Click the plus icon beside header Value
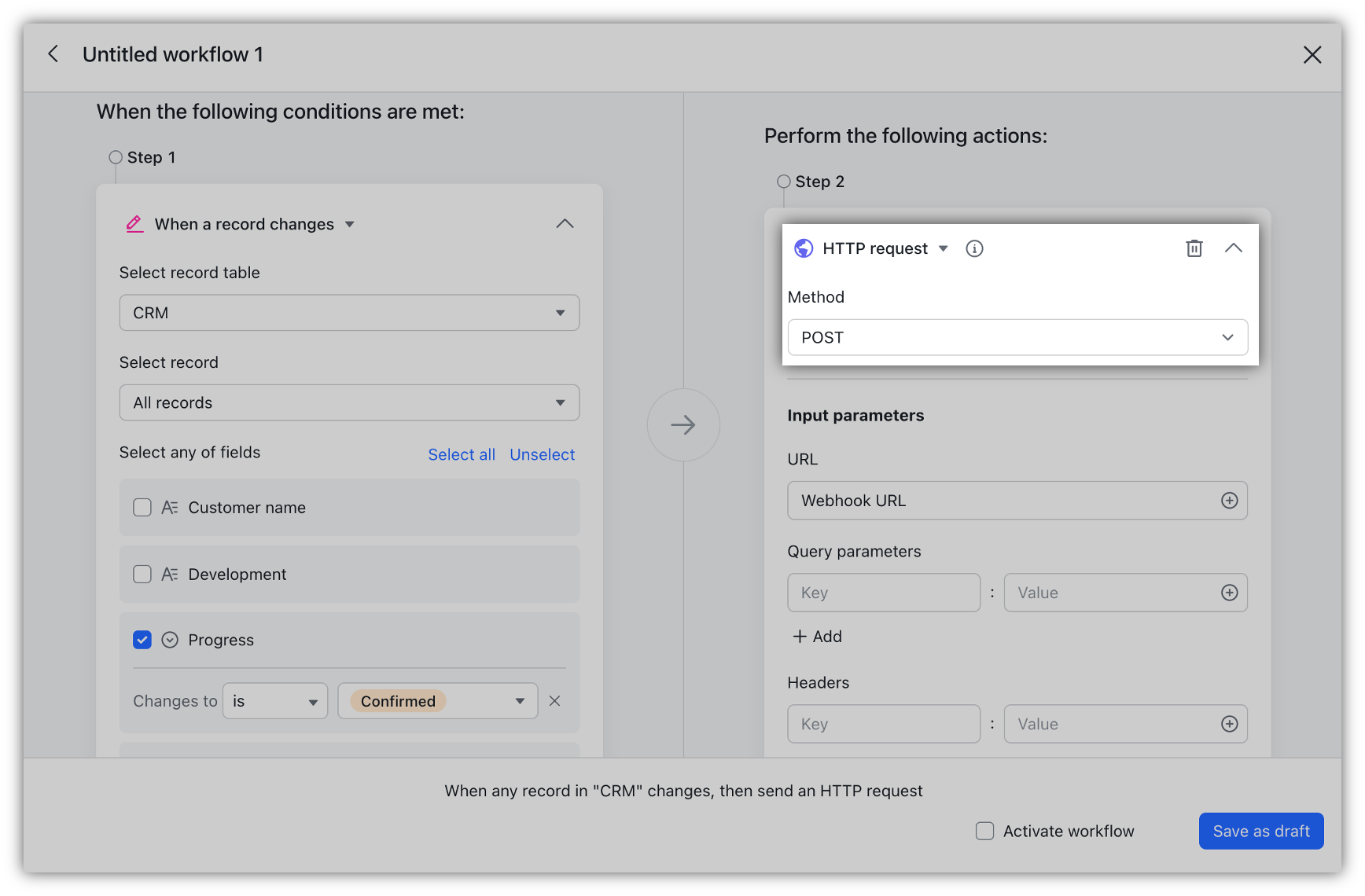 click(x=1230, y=723)
